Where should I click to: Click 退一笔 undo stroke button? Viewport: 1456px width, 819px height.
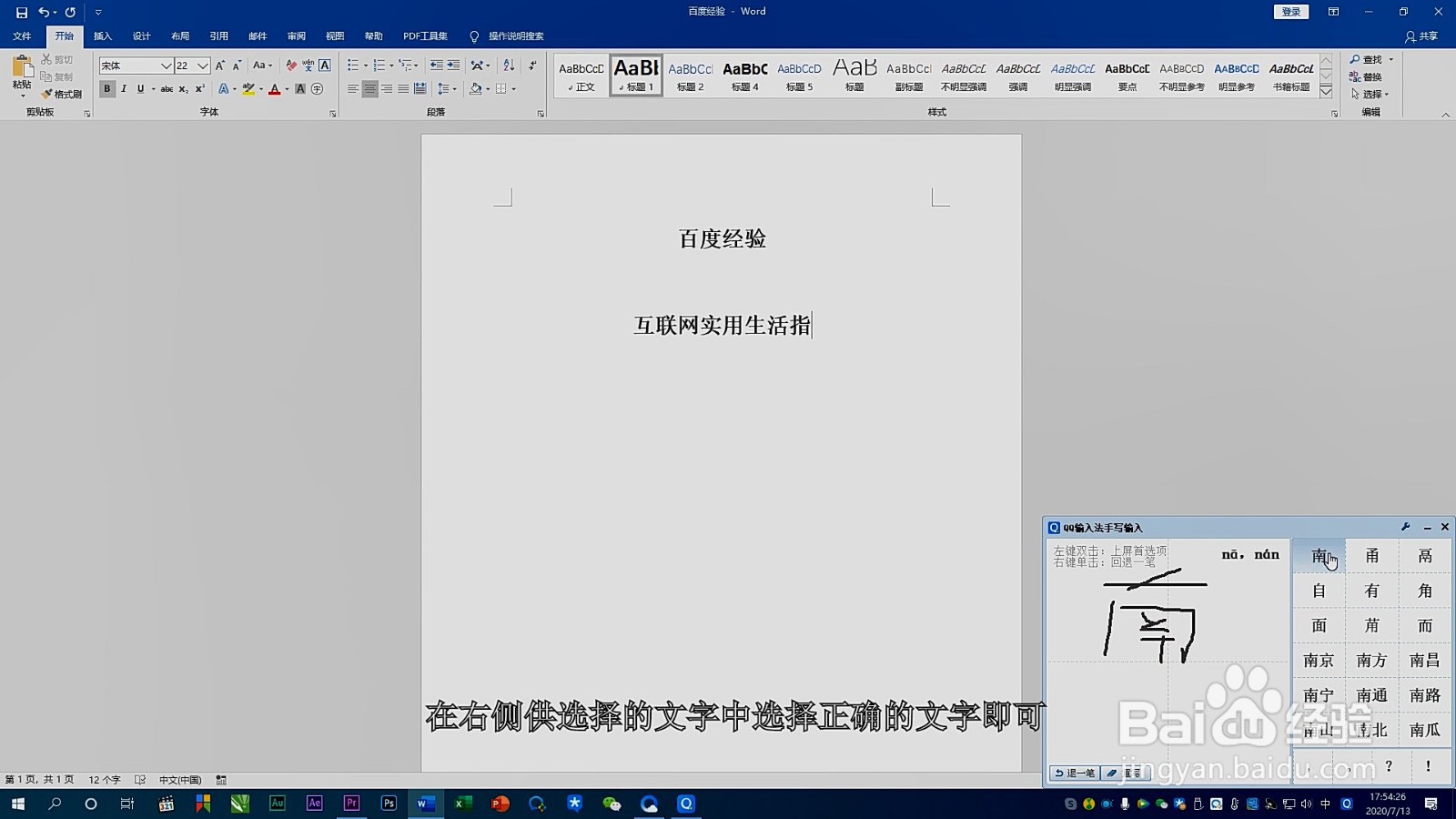click(1075, 773)
